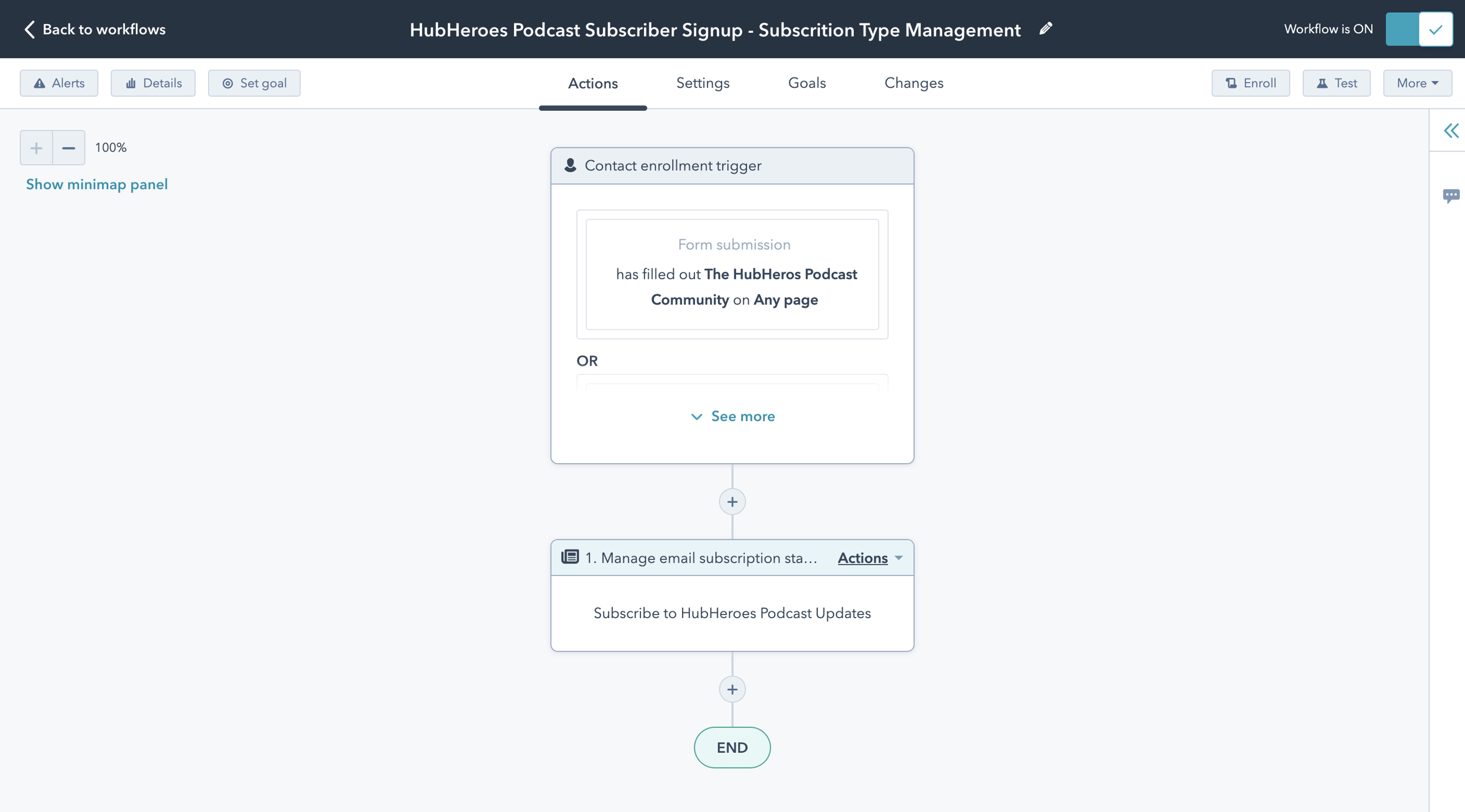
Task: Click the list icon on the subscription action step
Action: [569, 557]
